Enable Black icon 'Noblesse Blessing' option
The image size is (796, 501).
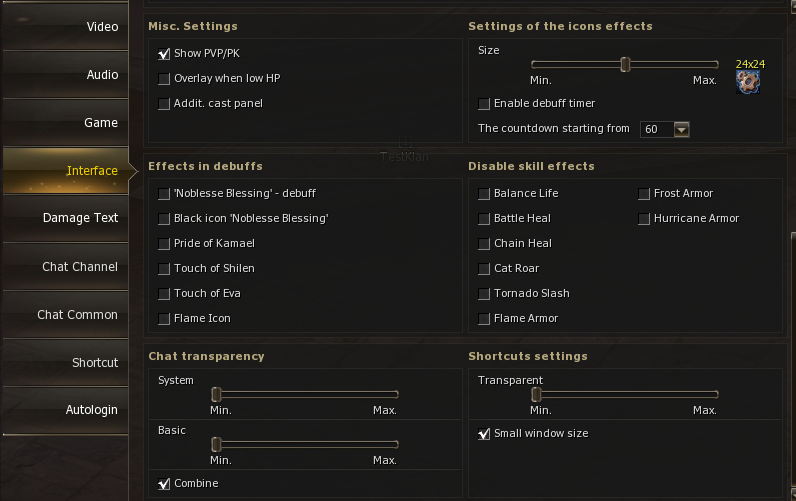[x=164, y=219]
